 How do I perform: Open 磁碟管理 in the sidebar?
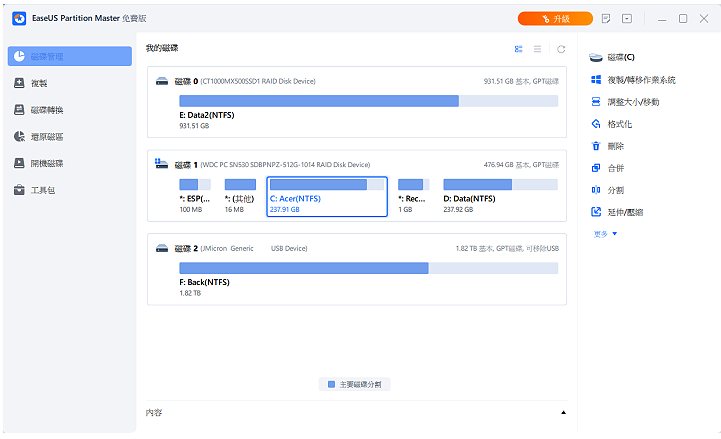click(x=70, y=56)
